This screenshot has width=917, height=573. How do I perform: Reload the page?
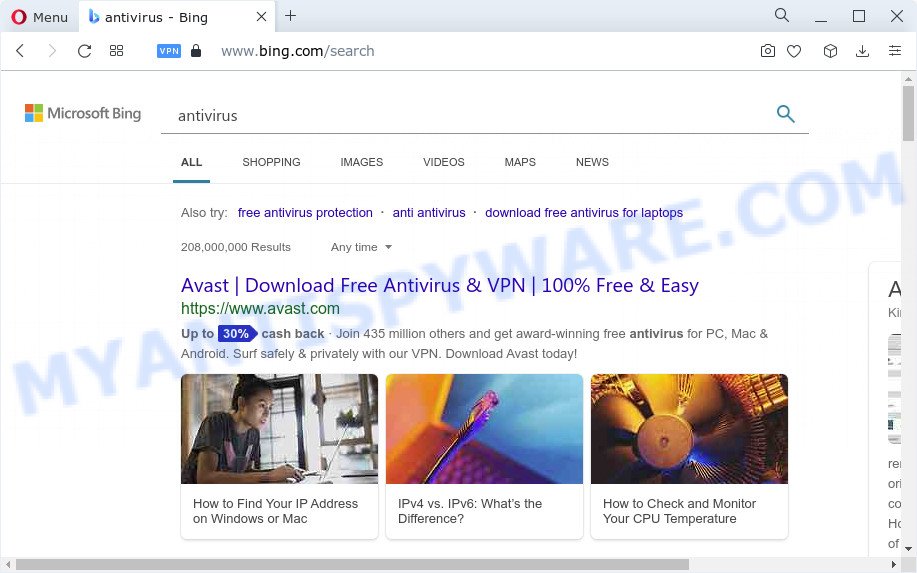pos(84,51)
